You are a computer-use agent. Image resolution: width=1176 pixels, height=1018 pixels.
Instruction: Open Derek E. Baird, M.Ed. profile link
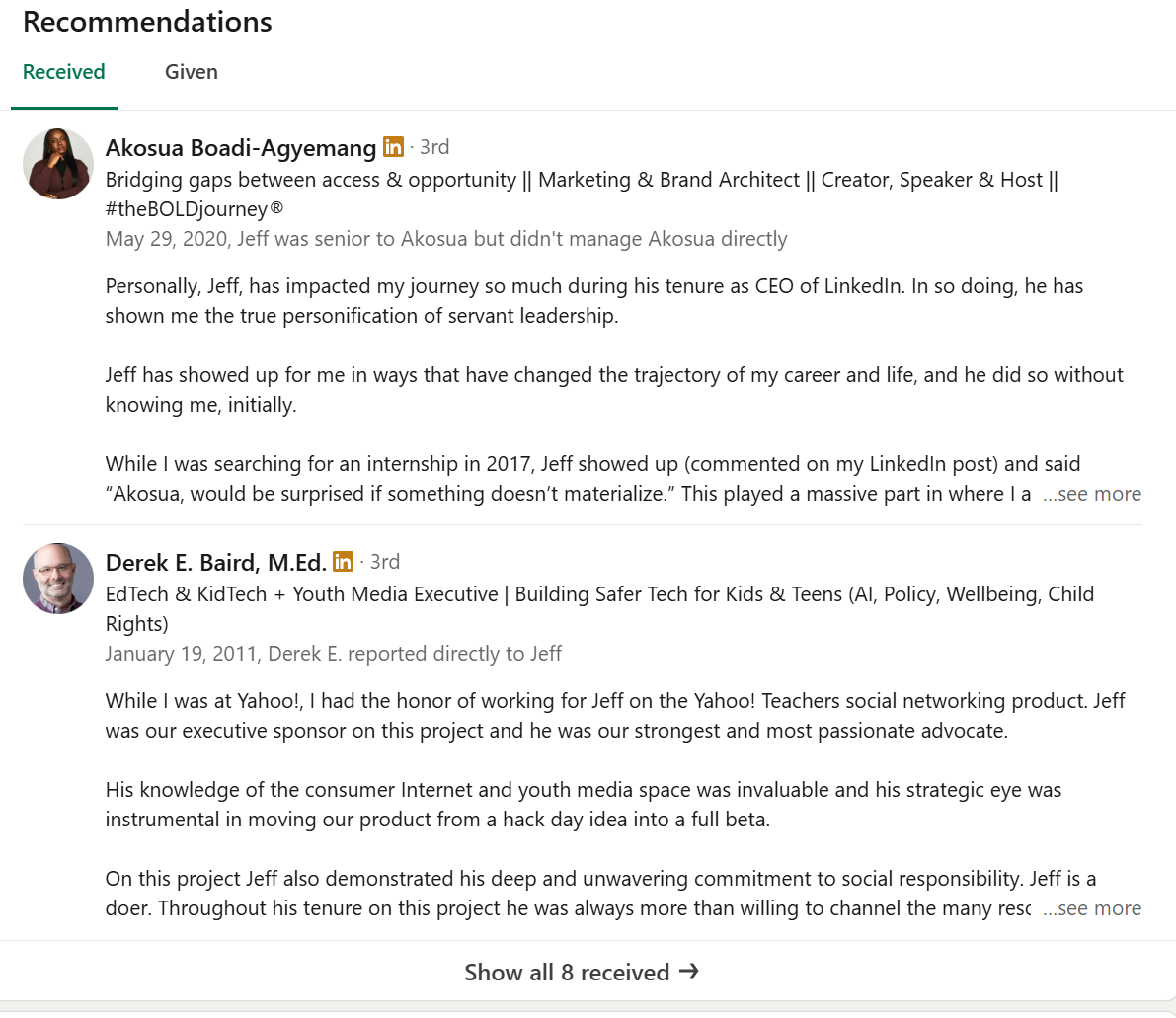point(215,563)
